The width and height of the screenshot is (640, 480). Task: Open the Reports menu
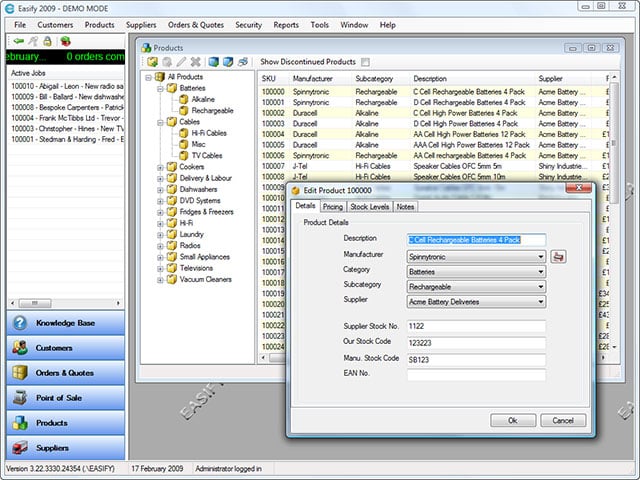coord(286,24)
